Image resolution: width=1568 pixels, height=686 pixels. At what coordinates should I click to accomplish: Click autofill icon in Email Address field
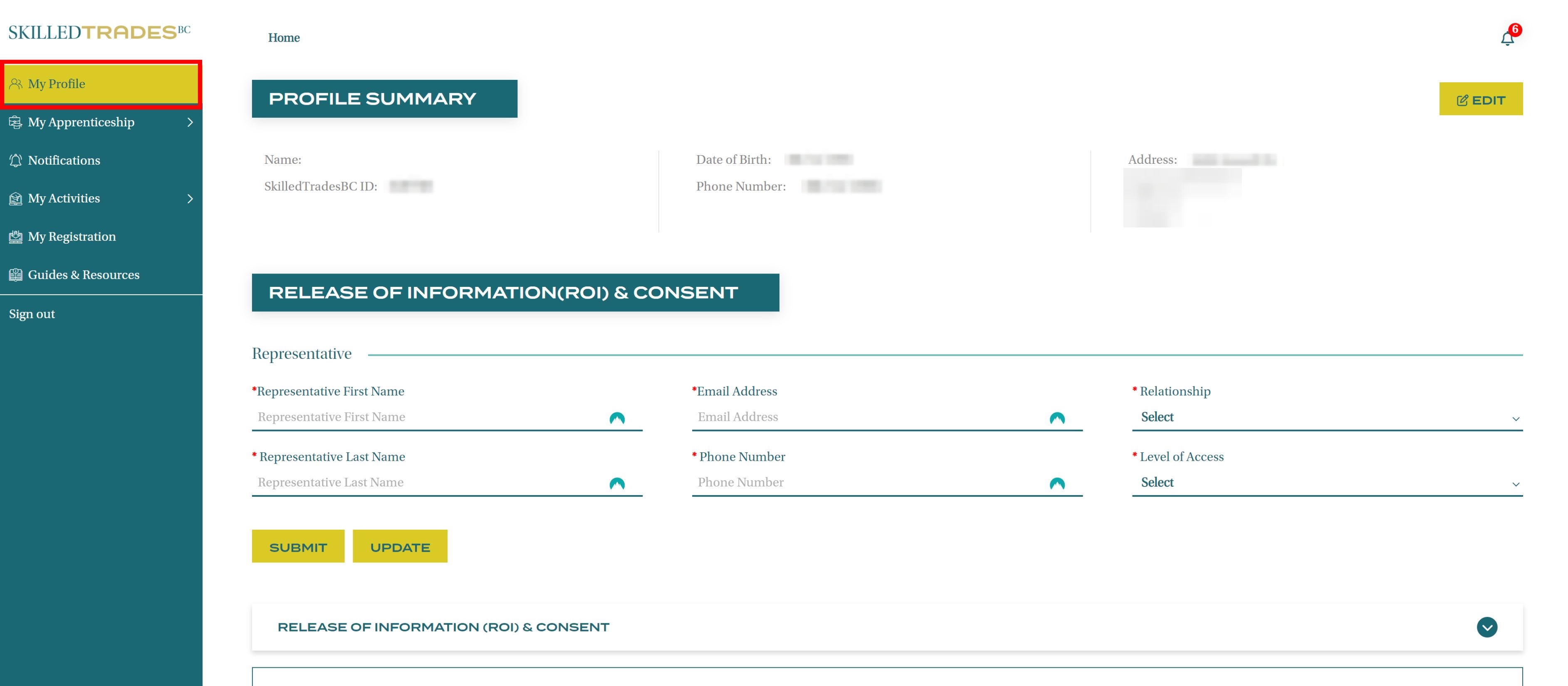(x=1057, y=418)
